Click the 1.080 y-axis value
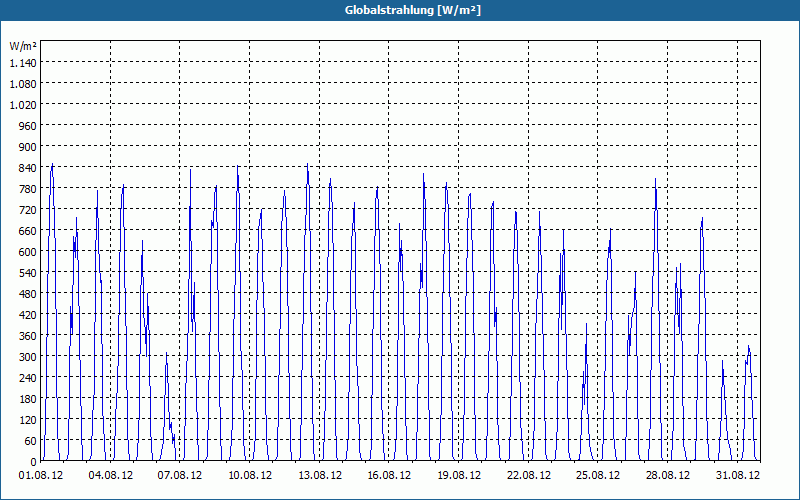Image resolution: width=800 pixels, height=500 pixels. tap(23, 84)
